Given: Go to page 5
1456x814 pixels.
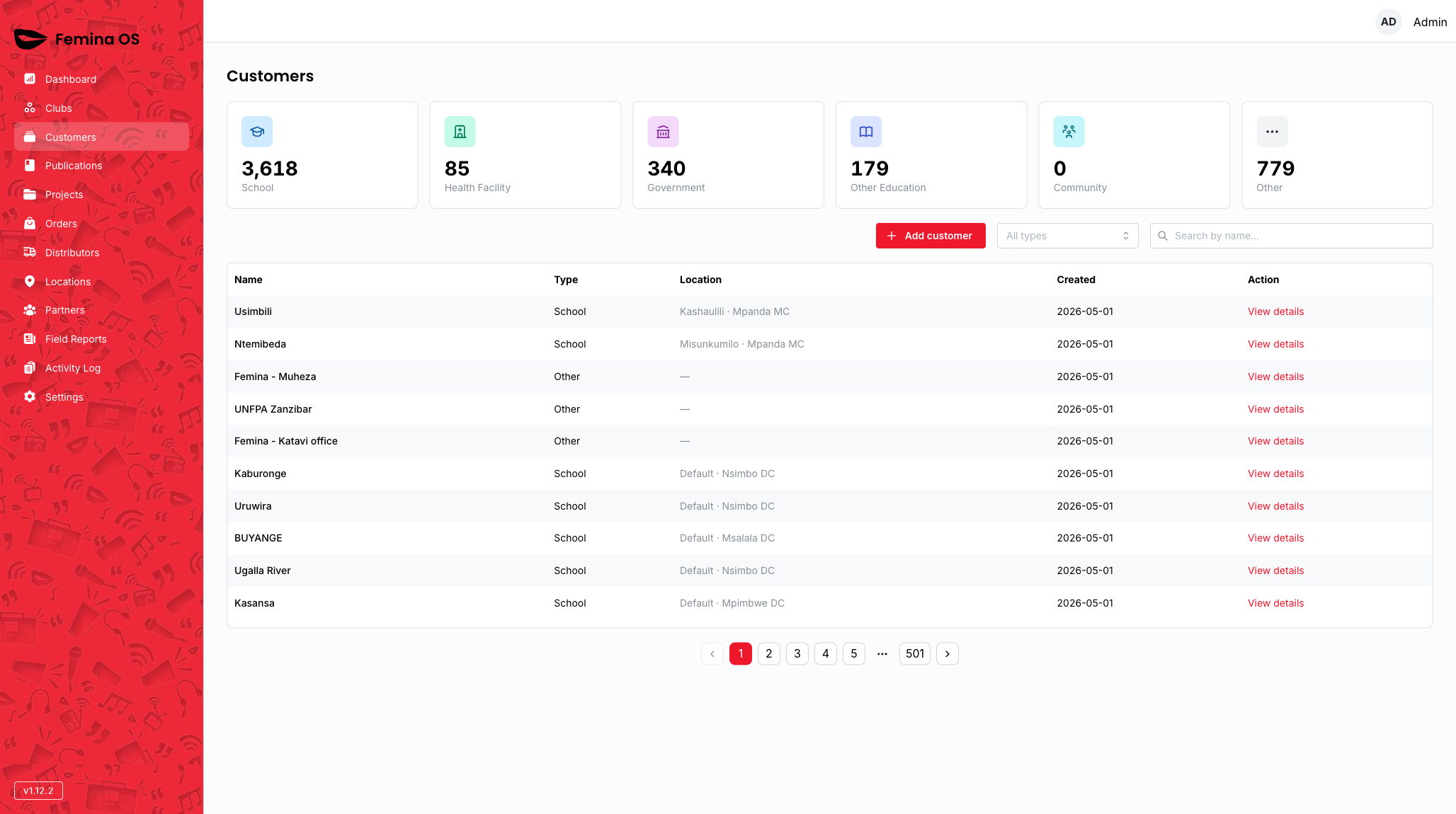Looking at the screenshot, I should [853, 653].
